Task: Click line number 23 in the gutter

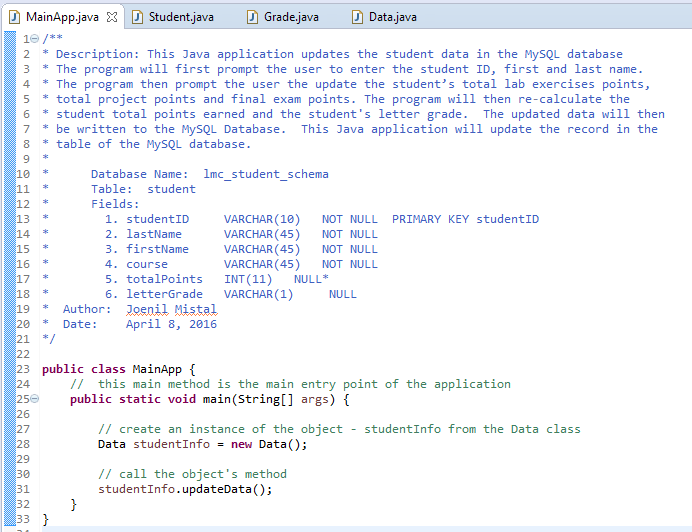Action: (24, 369)
